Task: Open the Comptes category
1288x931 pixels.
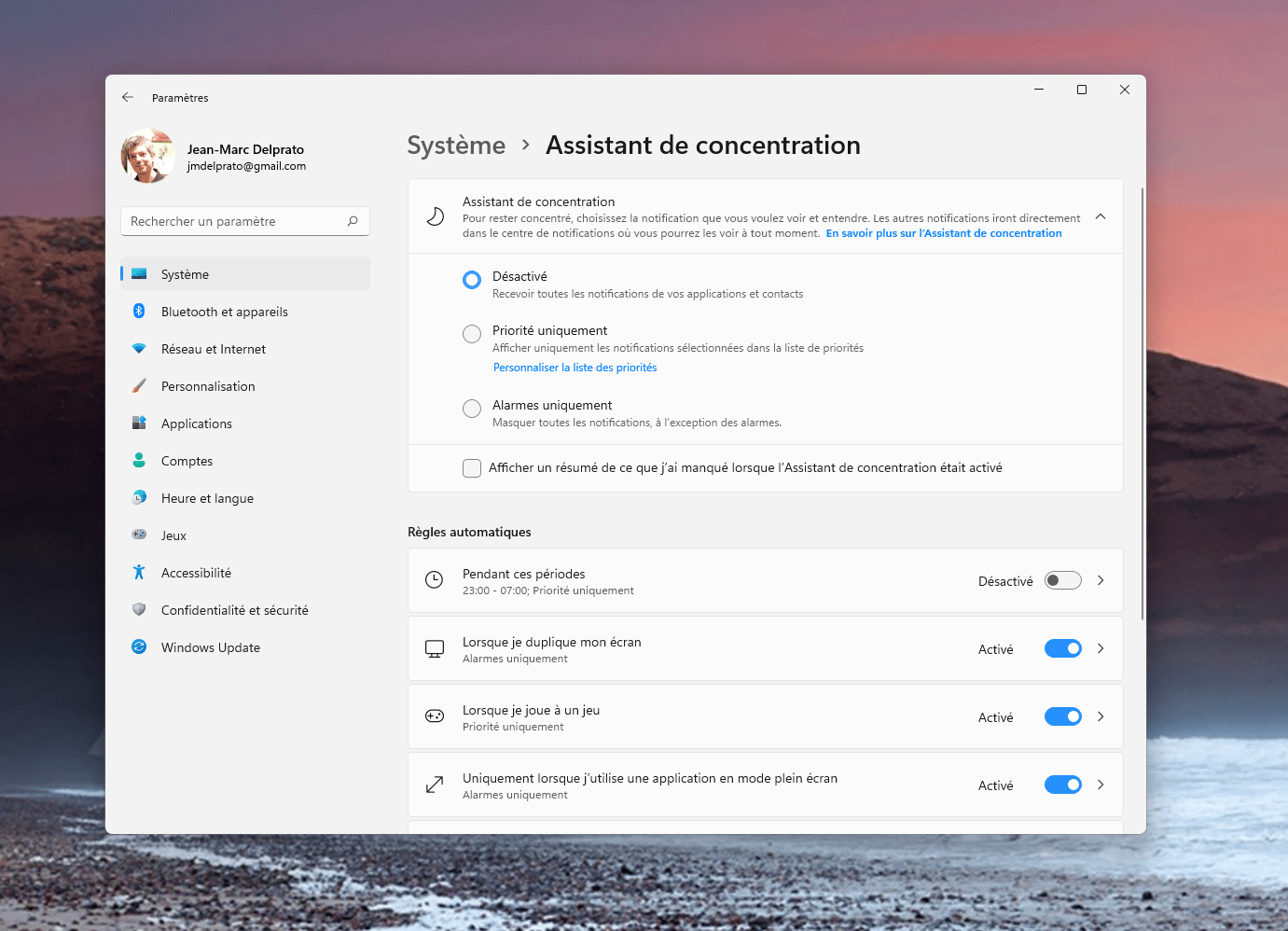Action: click(x=245, y=460)
